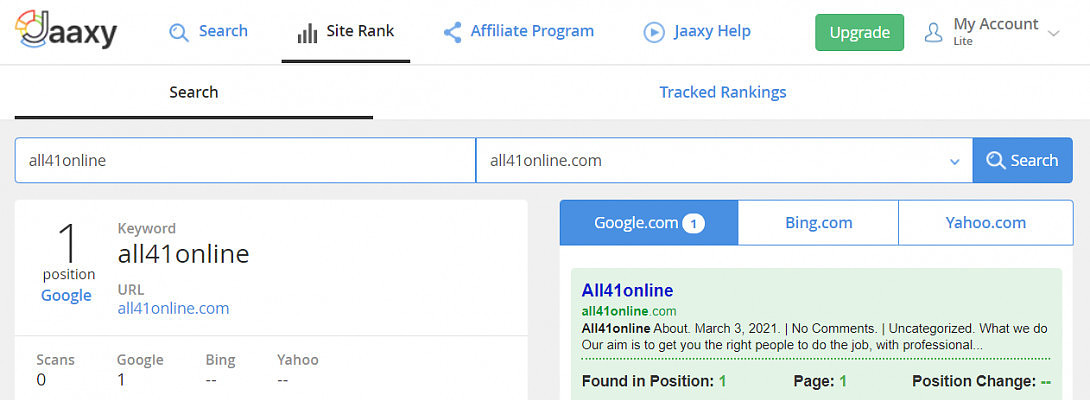The image size is (1090, 400).
Task: Click the domain field all41online.com
Action: tap(724, 160)
